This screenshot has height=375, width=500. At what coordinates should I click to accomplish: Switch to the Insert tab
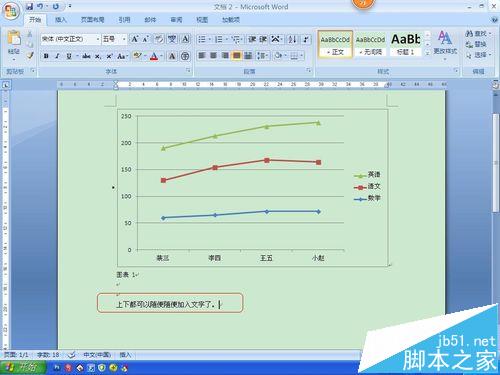(x=61, y=20)
